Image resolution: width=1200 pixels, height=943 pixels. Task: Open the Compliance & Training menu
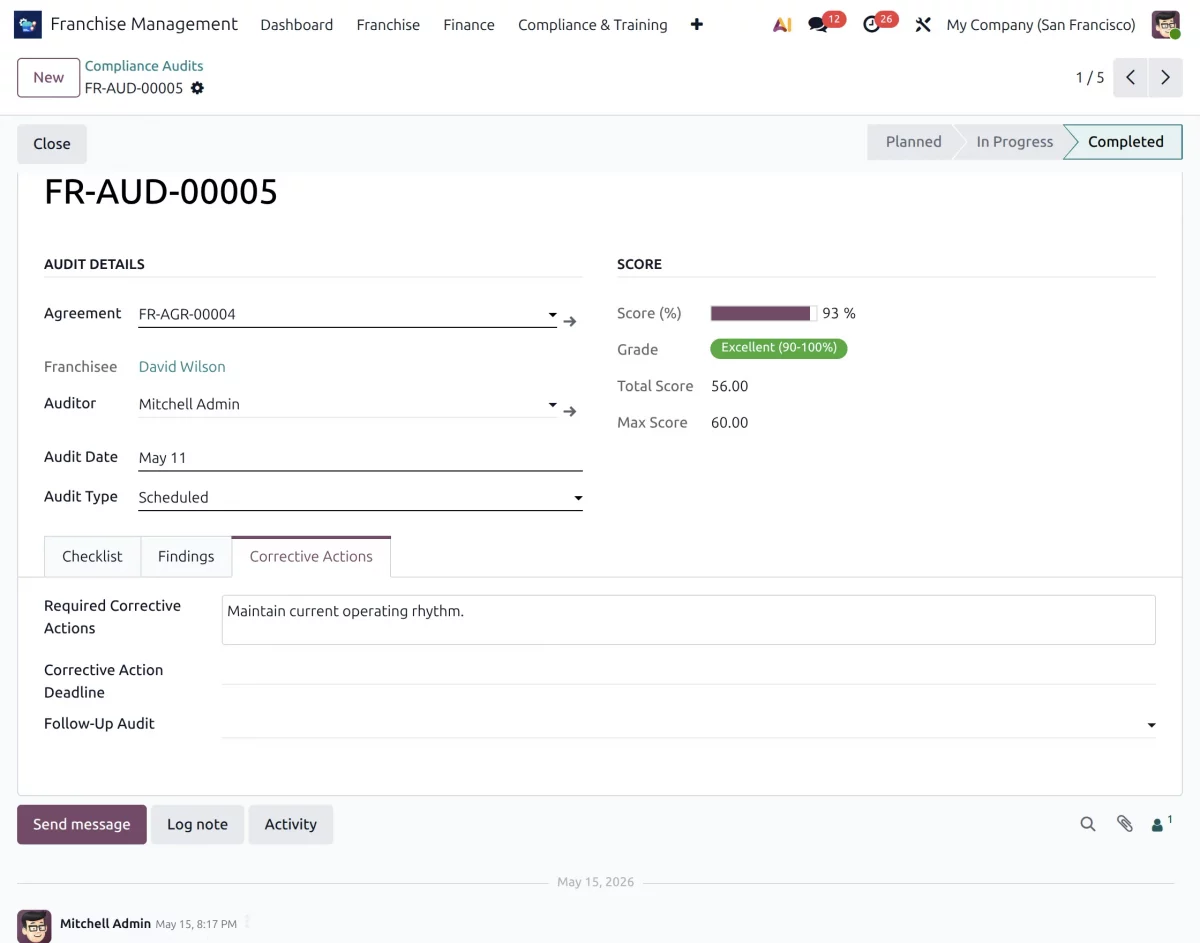click(x=593, y=24)
